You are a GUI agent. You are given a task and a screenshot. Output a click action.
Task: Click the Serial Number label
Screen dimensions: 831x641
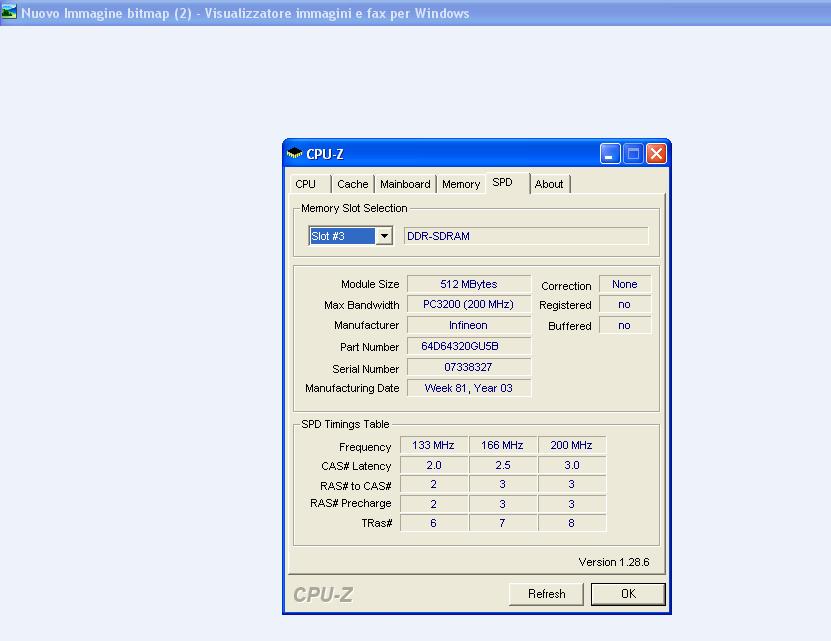click(366, 368)
